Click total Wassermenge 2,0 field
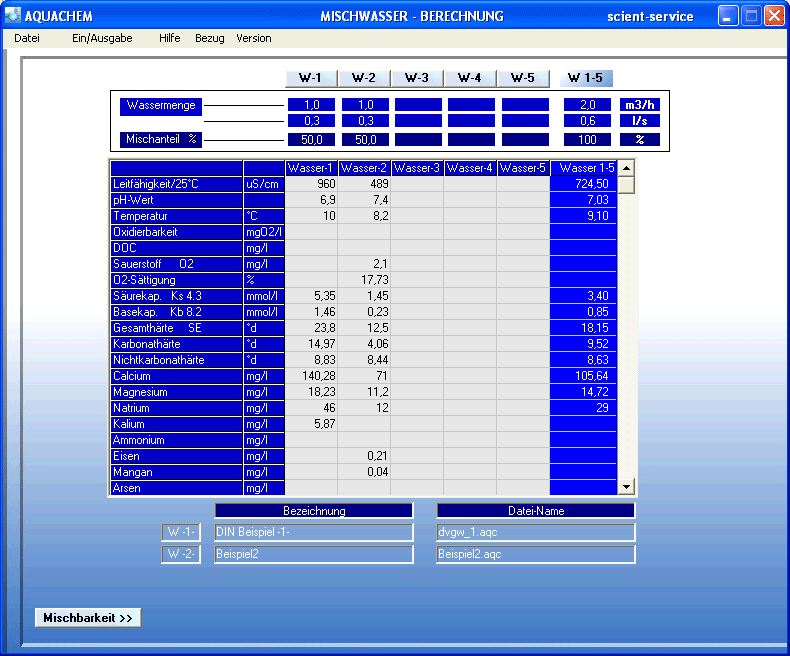Viewport: 790px width, 656px height. [x=587, y=105]
